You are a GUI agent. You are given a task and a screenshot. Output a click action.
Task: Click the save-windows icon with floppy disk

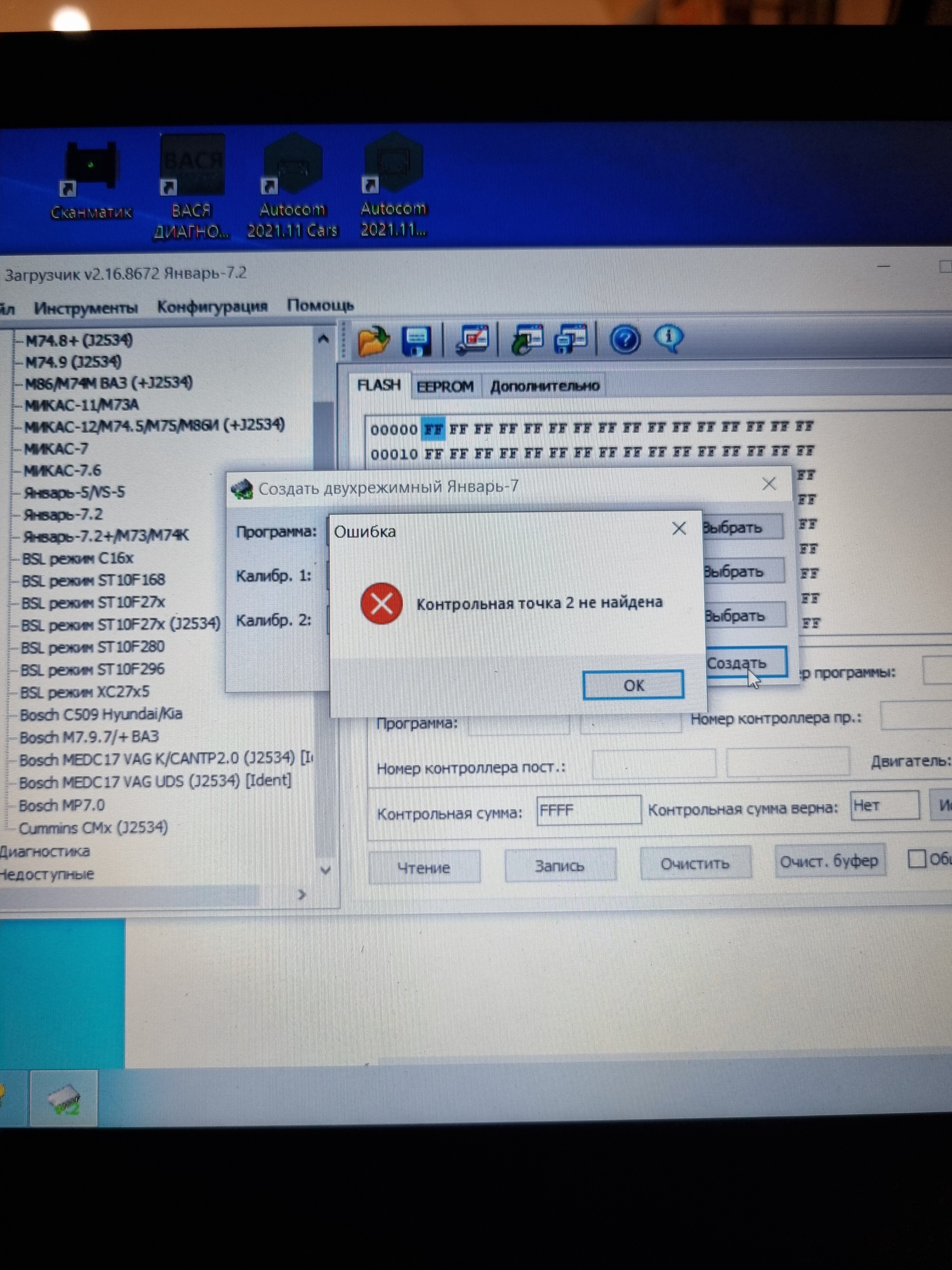click(571, 339)
